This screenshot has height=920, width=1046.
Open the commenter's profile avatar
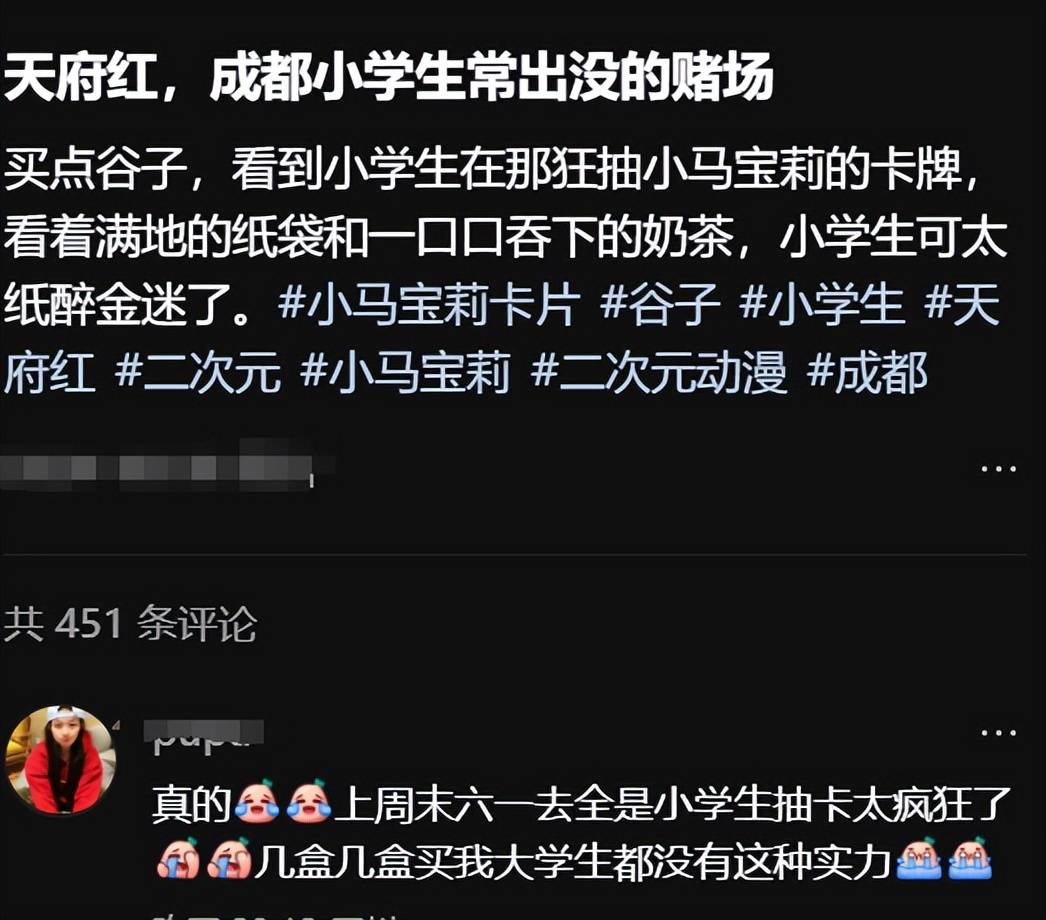click(61, 760)
